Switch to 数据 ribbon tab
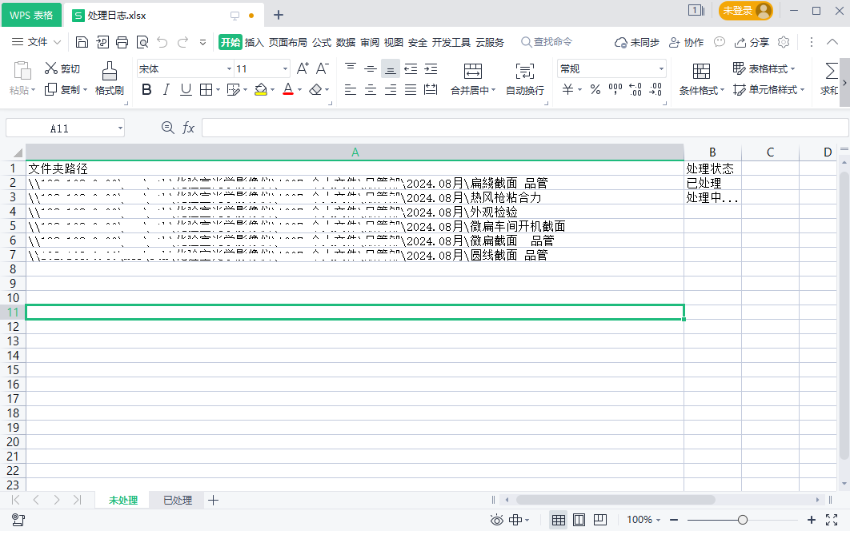This screenshot has height=533, width=851. 346,42
